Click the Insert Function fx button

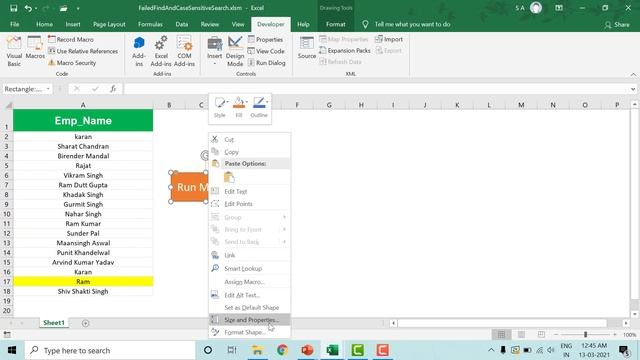click(x=113, y=89)
